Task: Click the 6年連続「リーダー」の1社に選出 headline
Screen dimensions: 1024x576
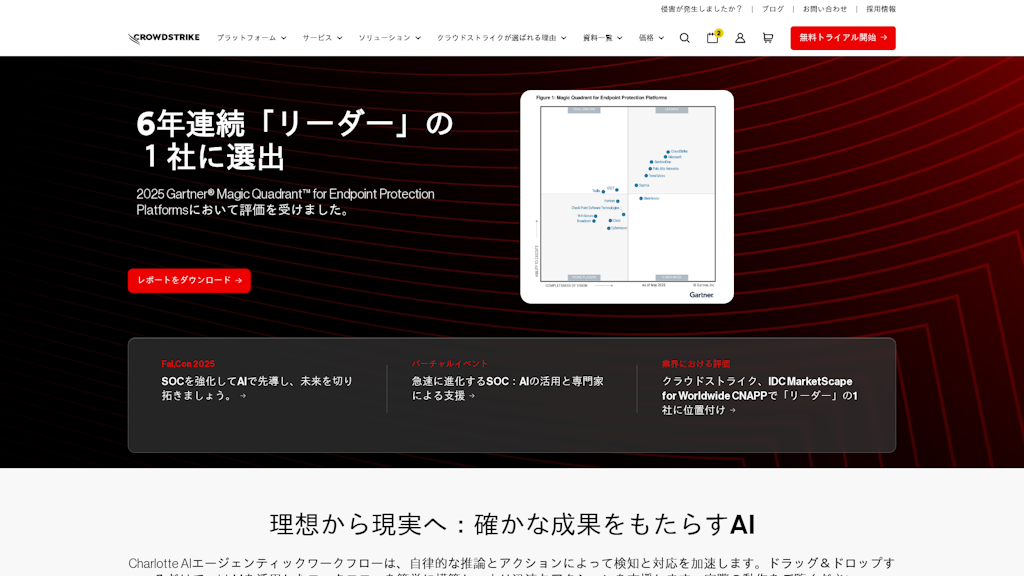Action: [x=295, y=140]
